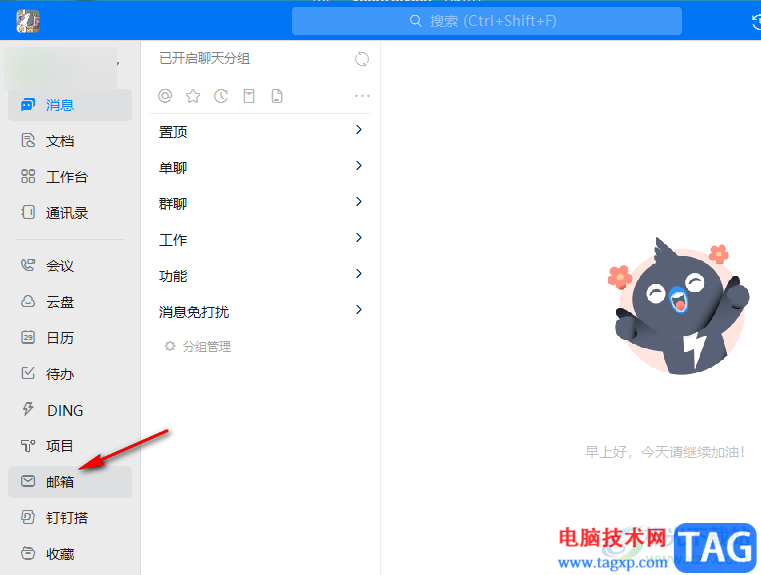761x575 pixels.
Task: Open the DING section
Action: tap(70, 410)
